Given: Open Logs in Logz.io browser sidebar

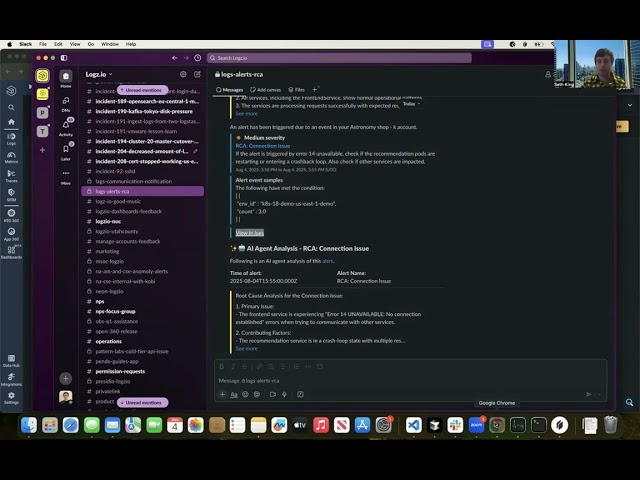Looking at the screenshot, I should [x=11, y=139].
